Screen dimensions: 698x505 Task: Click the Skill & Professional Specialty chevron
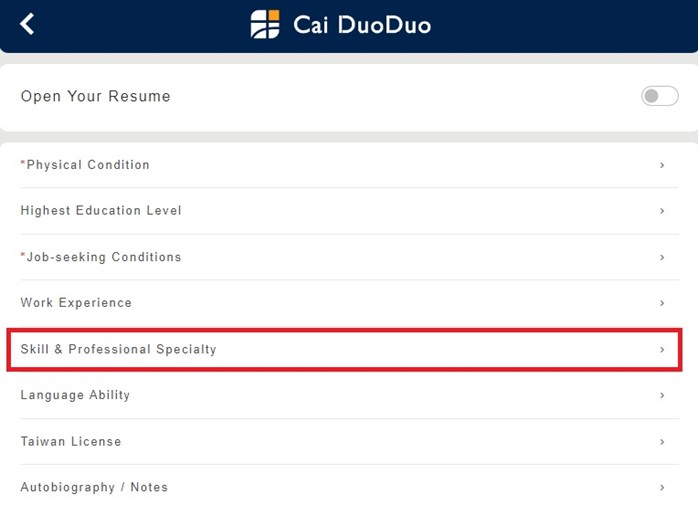[662, 350]
